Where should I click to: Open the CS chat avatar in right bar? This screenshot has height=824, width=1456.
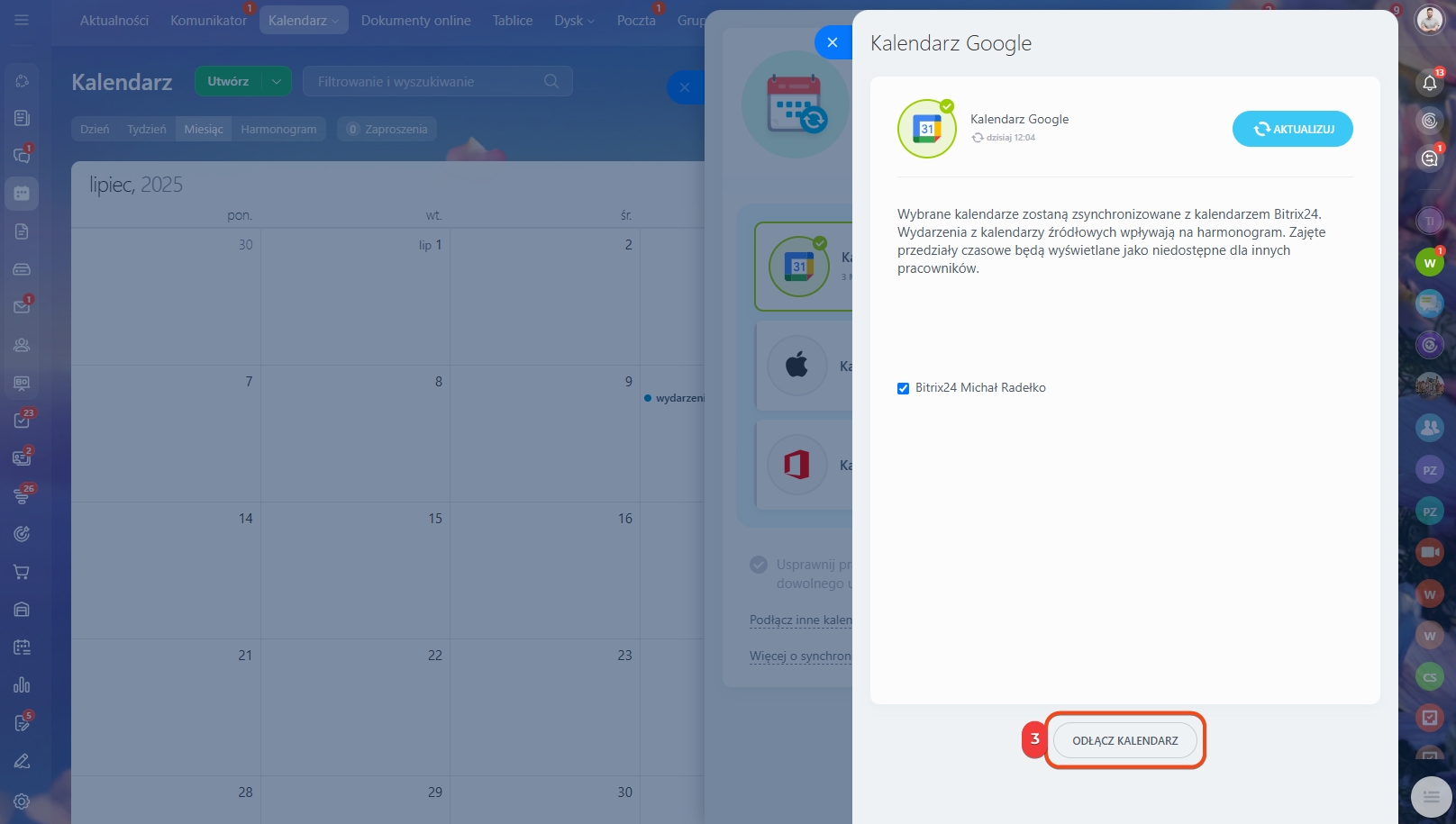click(x=1430, y=677)
